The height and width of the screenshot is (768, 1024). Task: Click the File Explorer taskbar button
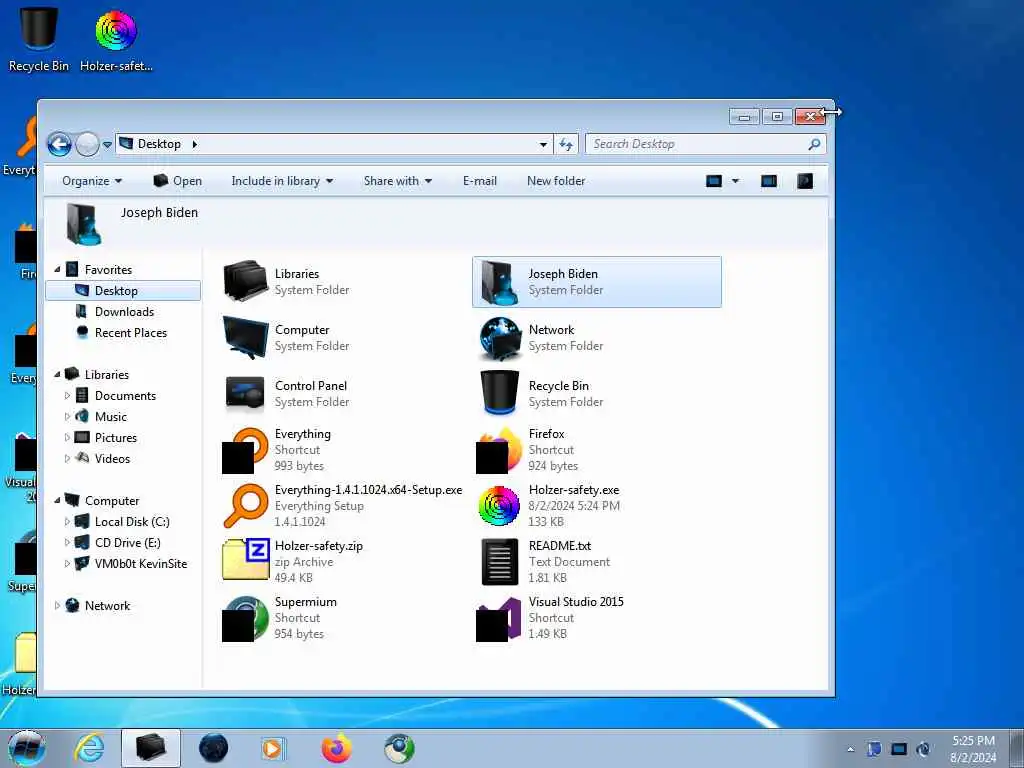[151, 748]
